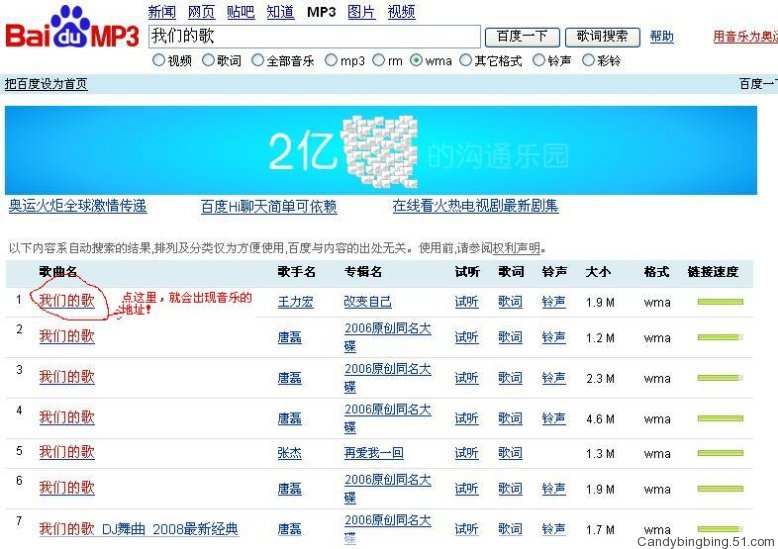Open the 权利声明 link
778x549 pixels.
click(517, 248)
